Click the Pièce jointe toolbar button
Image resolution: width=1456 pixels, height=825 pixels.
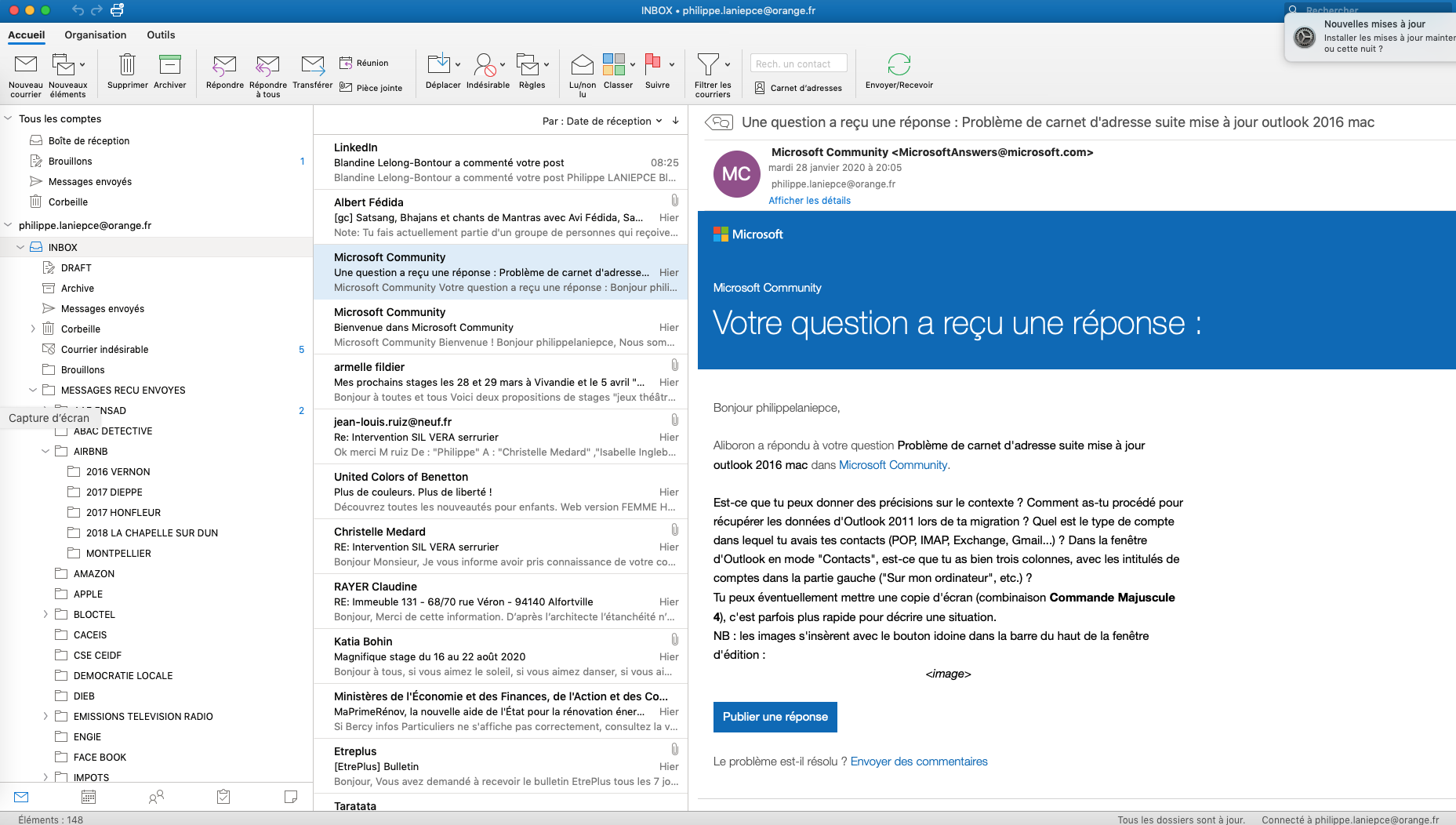click(x=371, y=88)
